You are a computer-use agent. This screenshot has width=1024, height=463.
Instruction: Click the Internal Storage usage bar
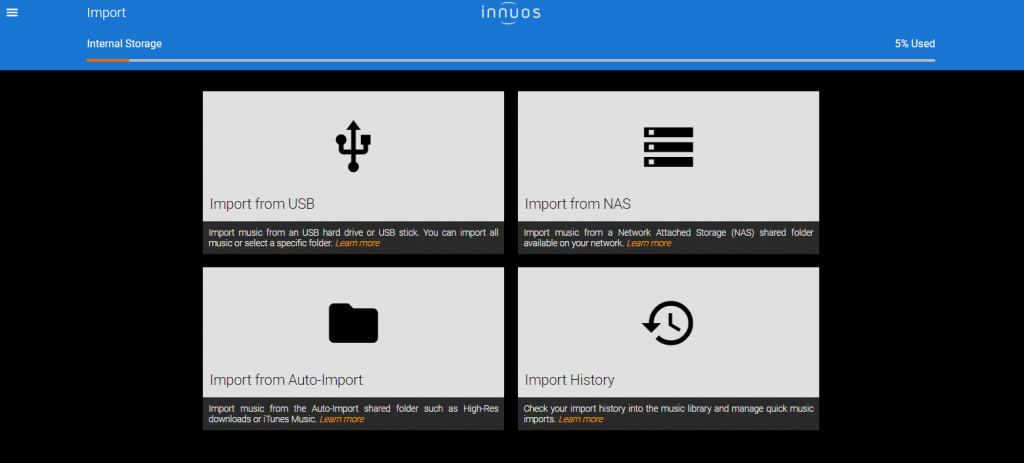tap(511, 60)
